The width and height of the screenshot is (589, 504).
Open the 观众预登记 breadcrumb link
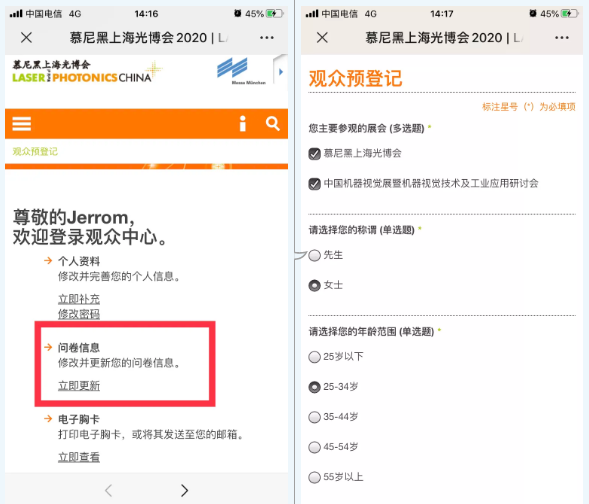(35, 151)
